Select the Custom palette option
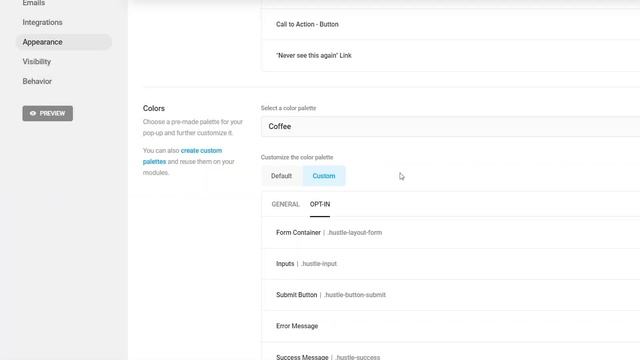 point(324,176)
